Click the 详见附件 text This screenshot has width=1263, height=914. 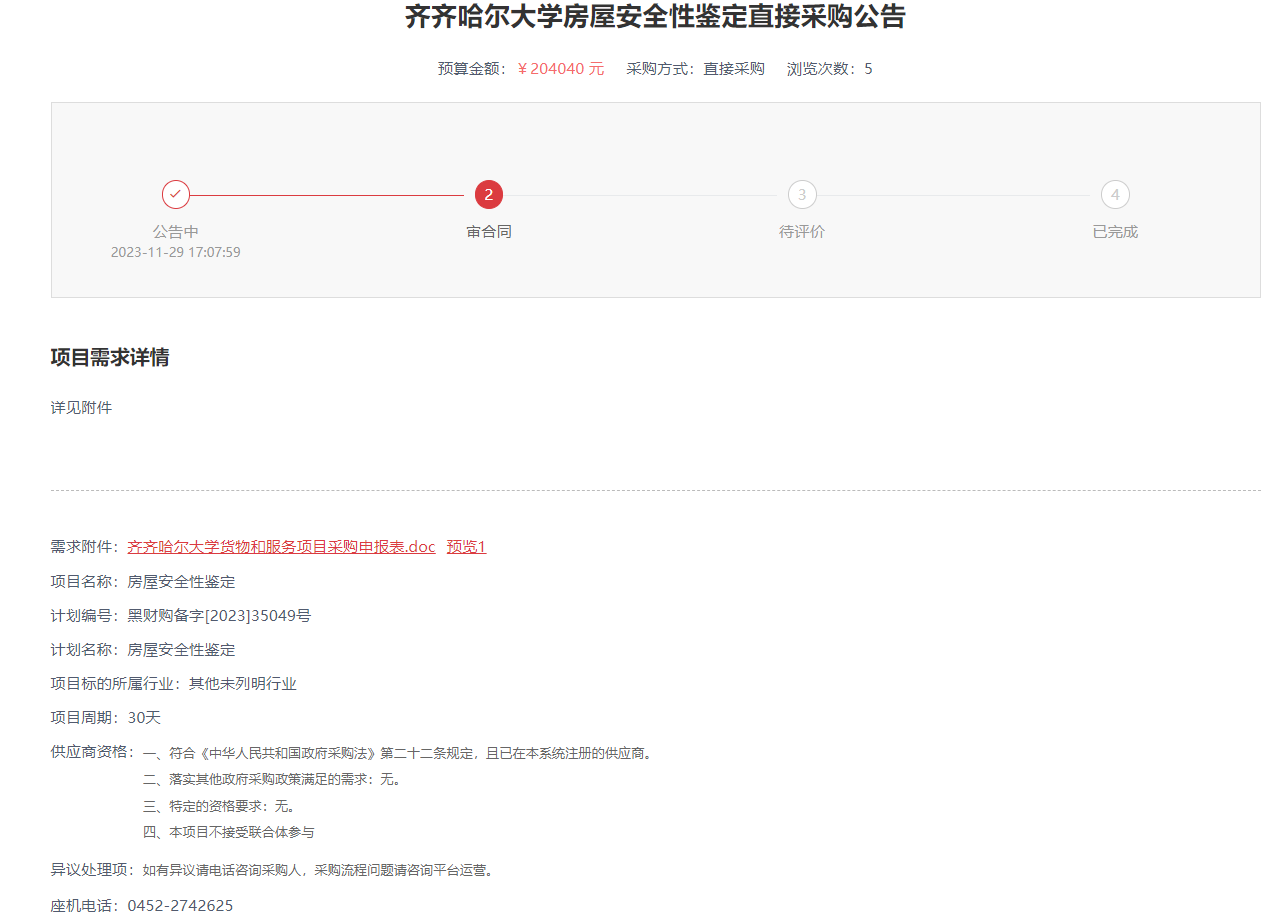[81, 408]
